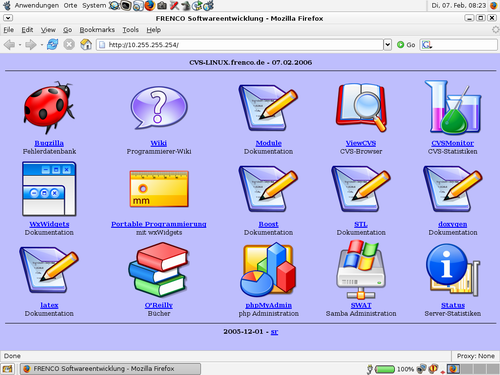Click the WxWidgets windows icon

pos(49,189)
